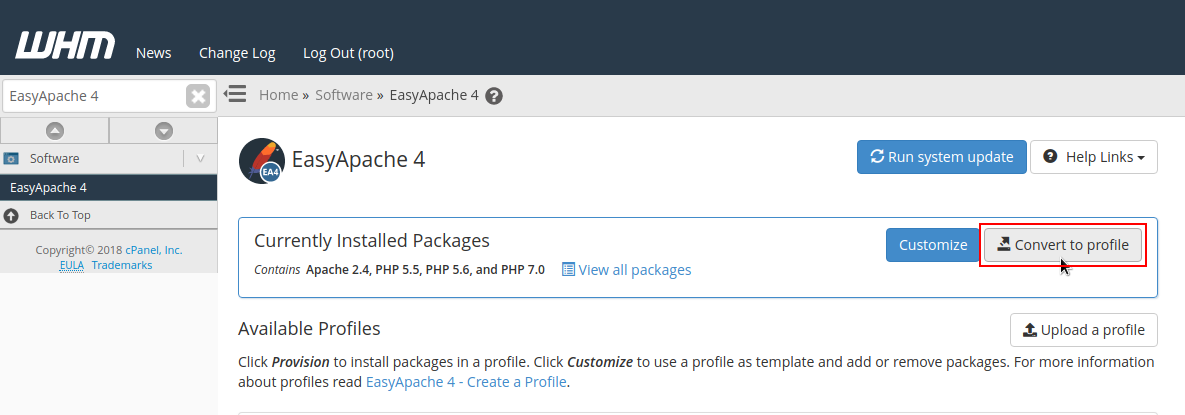Open the EULA link

click(72, 265)
